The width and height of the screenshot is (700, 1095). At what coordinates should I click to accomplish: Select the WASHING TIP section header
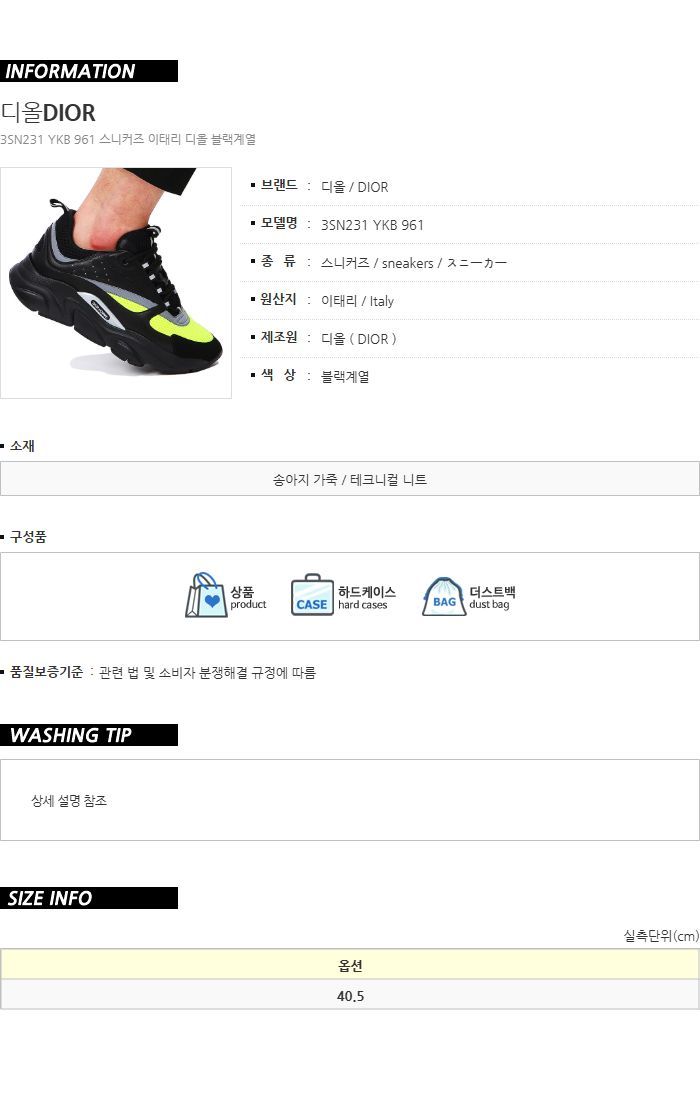click(x=89, y=735)
